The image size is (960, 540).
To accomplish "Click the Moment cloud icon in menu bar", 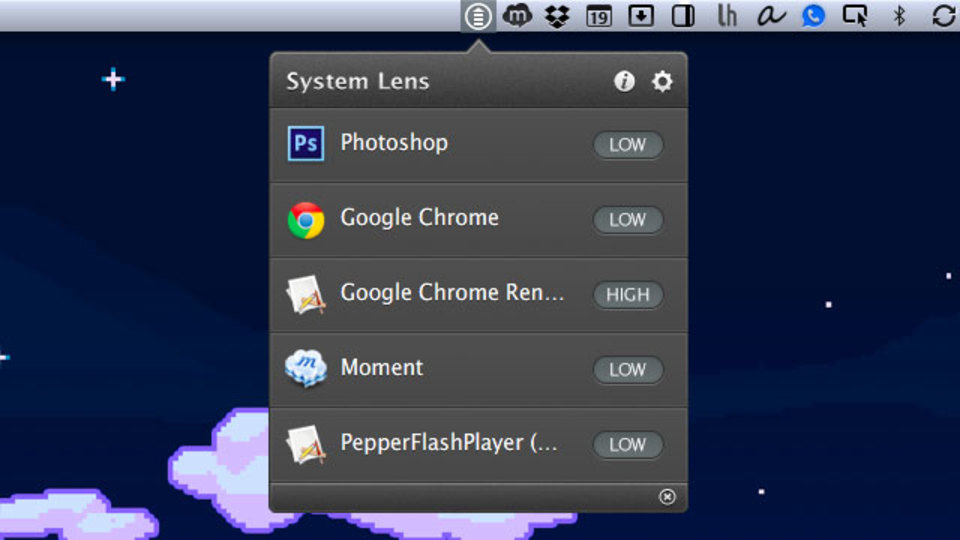I will 517,15.
